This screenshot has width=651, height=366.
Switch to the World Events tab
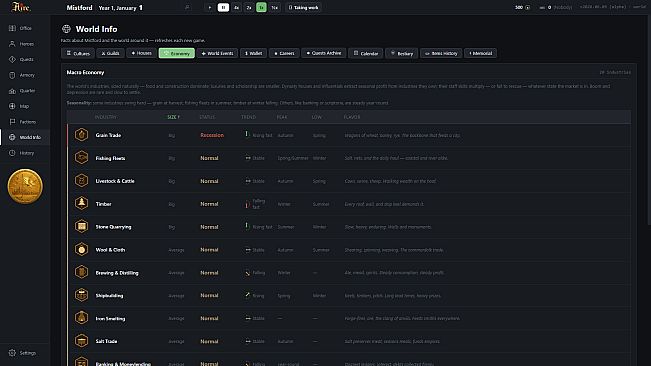[218, 53]
